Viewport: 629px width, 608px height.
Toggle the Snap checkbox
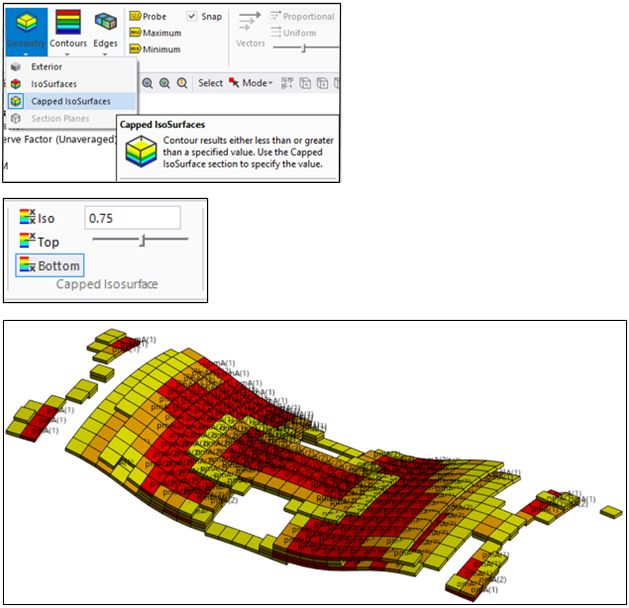pyautogui.click(x=192, y=16)
